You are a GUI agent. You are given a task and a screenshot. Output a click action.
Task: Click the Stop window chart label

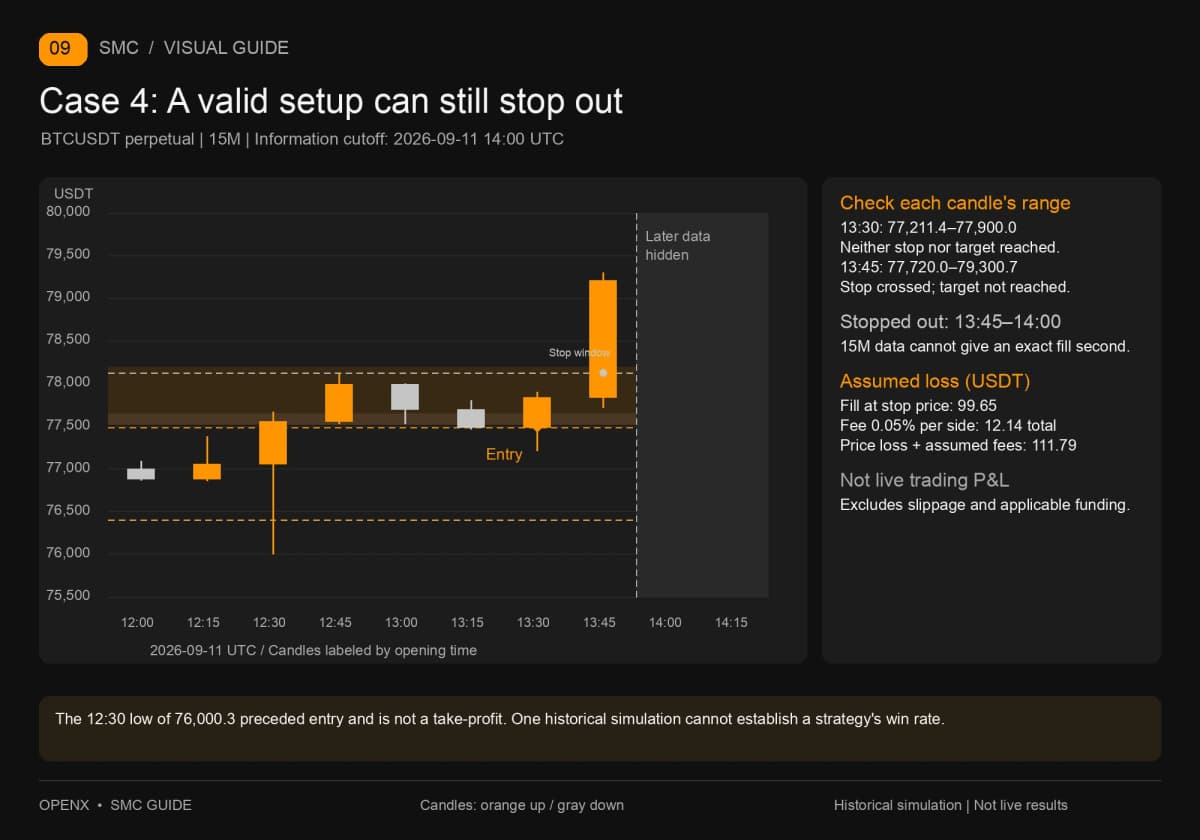pyautogui.click(x=579, y=353)
